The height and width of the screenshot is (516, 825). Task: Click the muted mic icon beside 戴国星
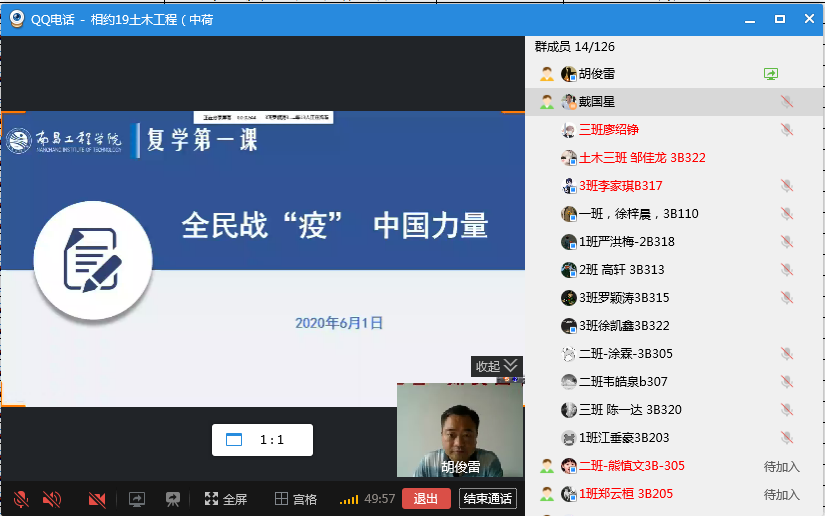click(786, 101)
